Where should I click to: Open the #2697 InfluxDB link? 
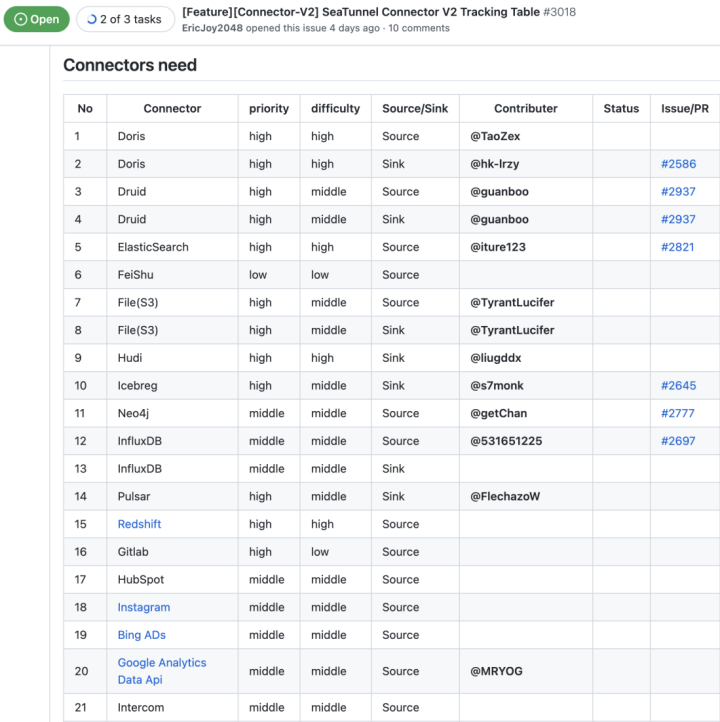678,441
